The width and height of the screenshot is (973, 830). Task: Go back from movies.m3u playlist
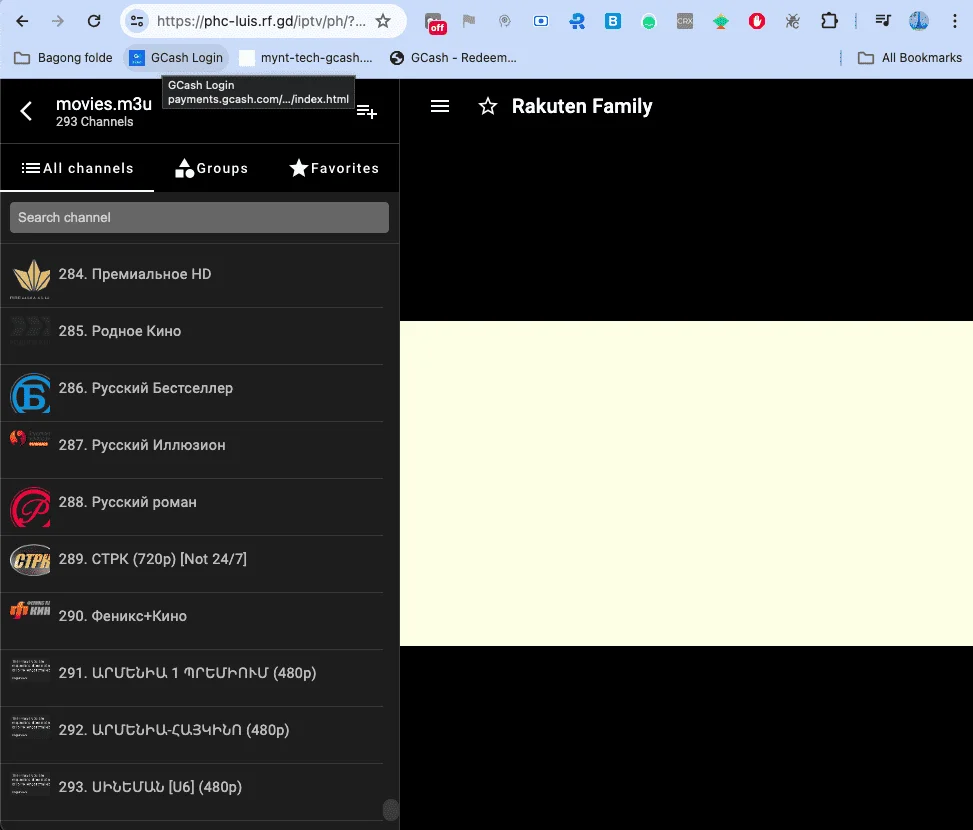click(x=26, y=112)
